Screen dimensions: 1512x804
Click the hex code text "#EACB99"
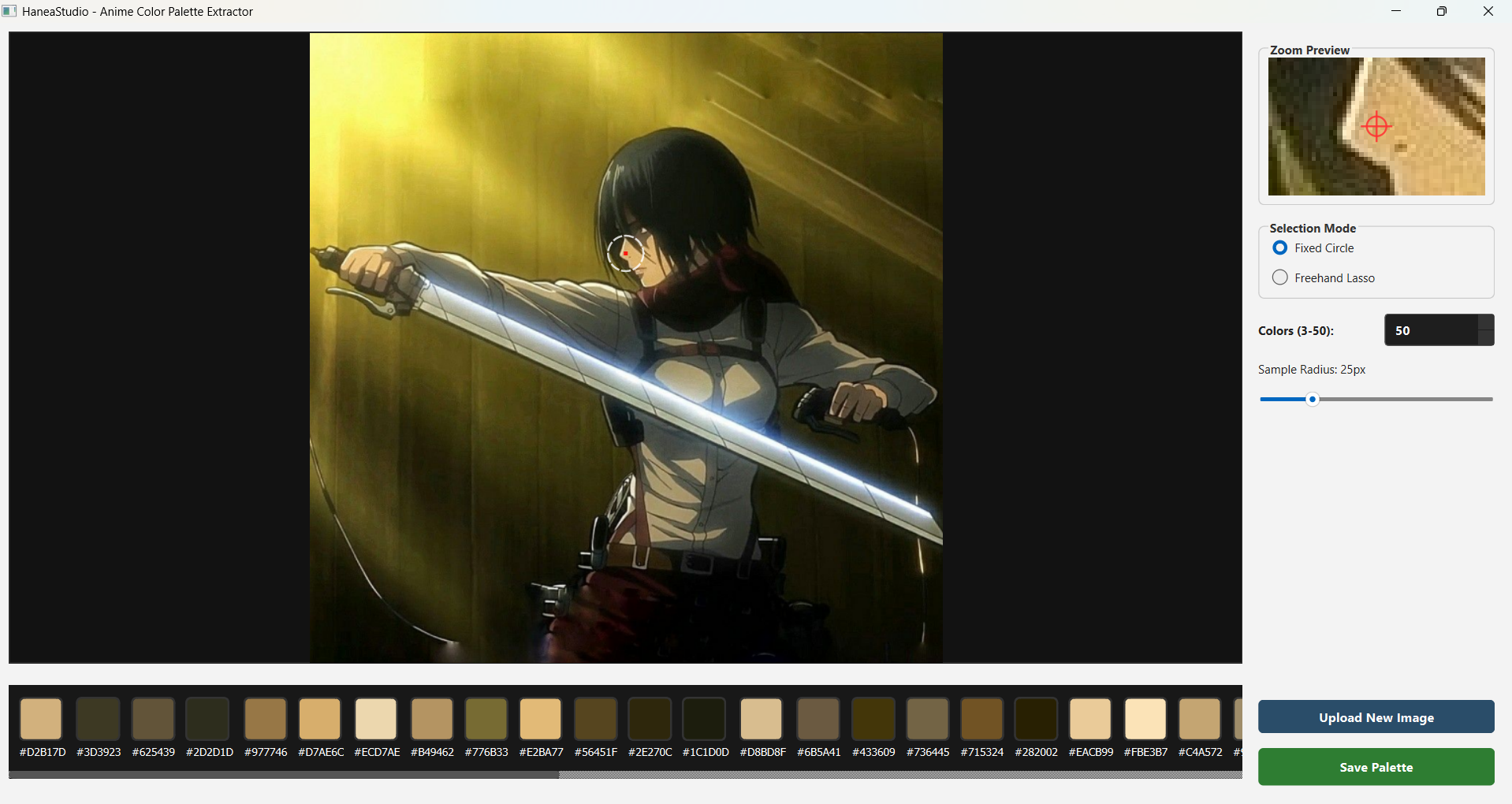tap(1091, 752)
